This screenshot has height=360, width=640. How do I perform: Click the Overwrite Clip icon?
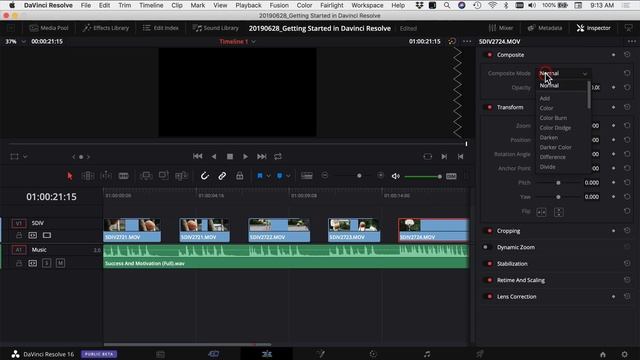(164, 176)
